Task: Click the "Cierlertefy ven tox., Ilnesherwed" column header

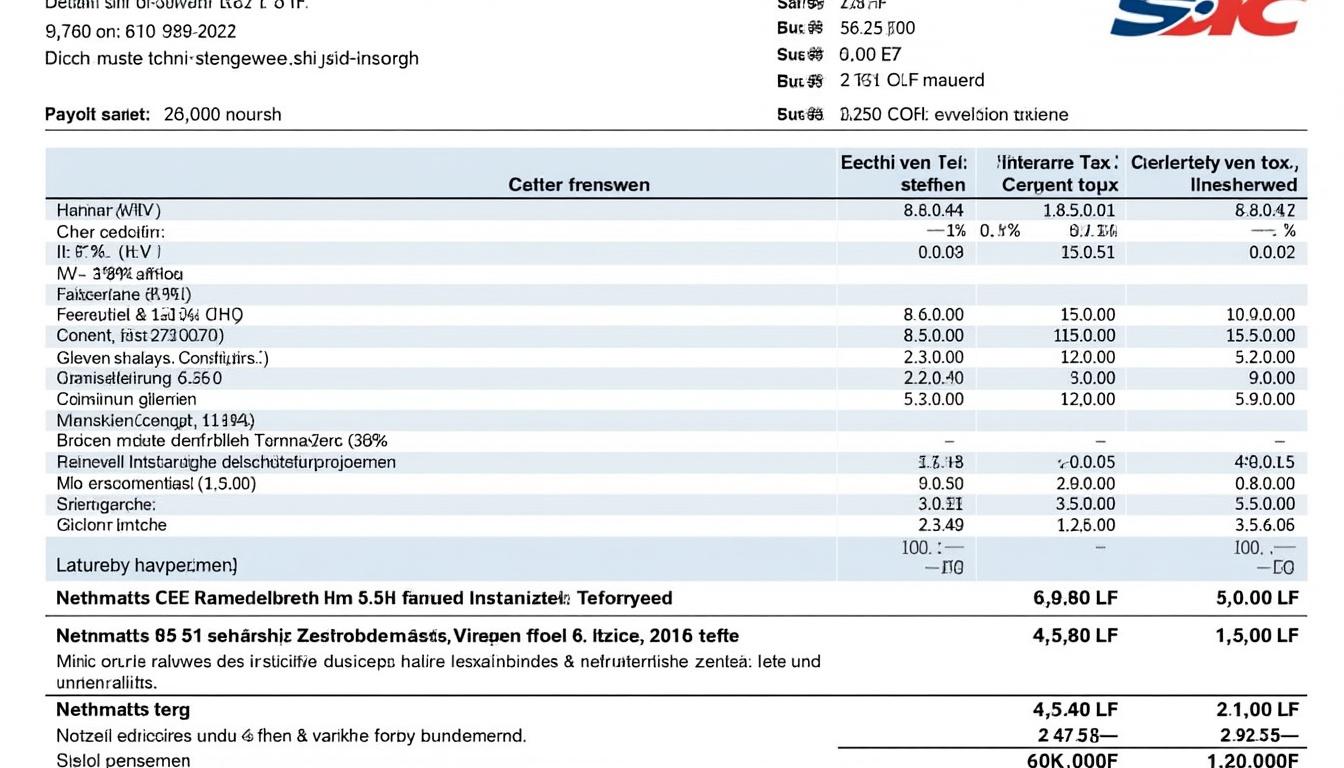Action: pyautogui.click(x=1214, y=172)
